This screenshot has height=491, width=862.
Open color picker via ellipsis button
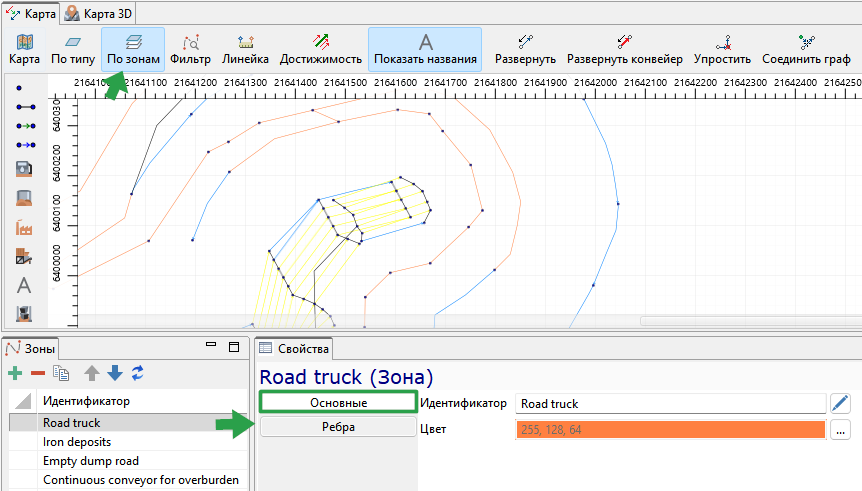[840, 430]
